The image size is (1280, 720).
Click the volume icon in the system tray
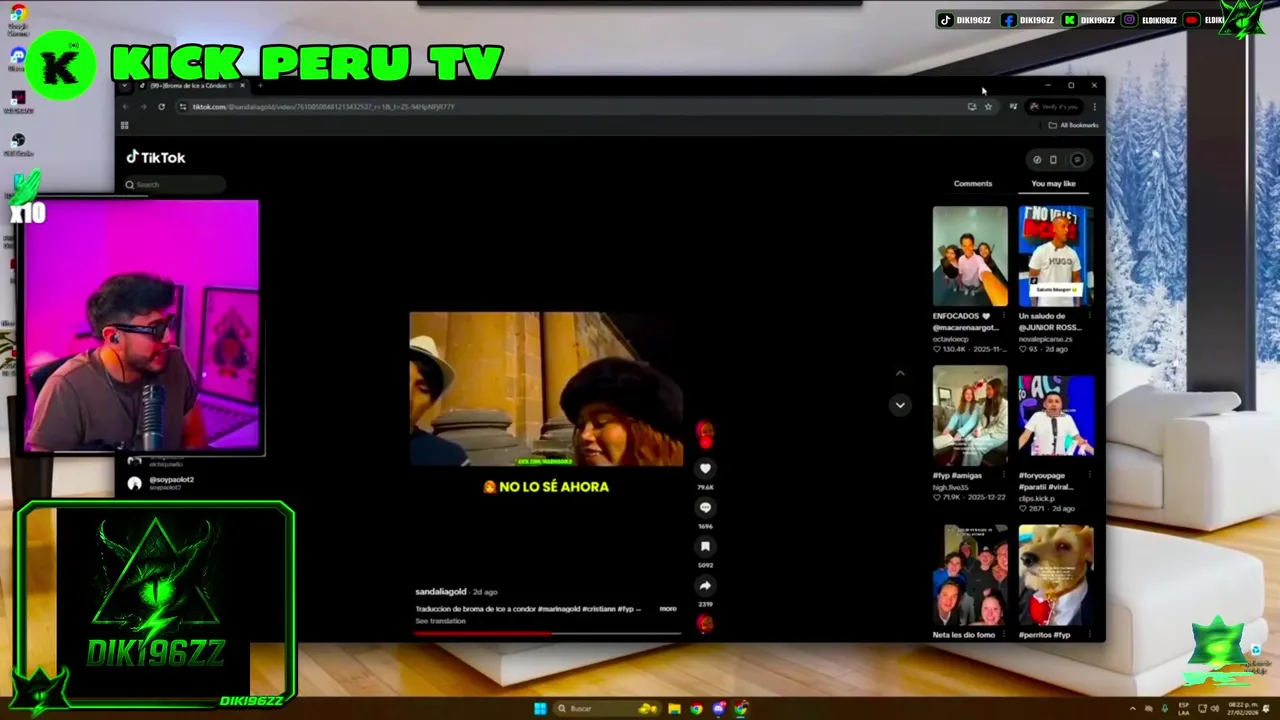point(1215,708)
